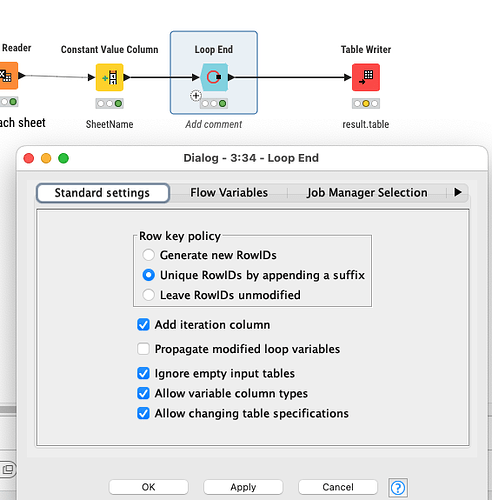Image resolution: width=492 pixels, height=500 pixels.
Task: Click the plus port icon on Loop End
Action: pyautogui.click(x=196, y=96)
